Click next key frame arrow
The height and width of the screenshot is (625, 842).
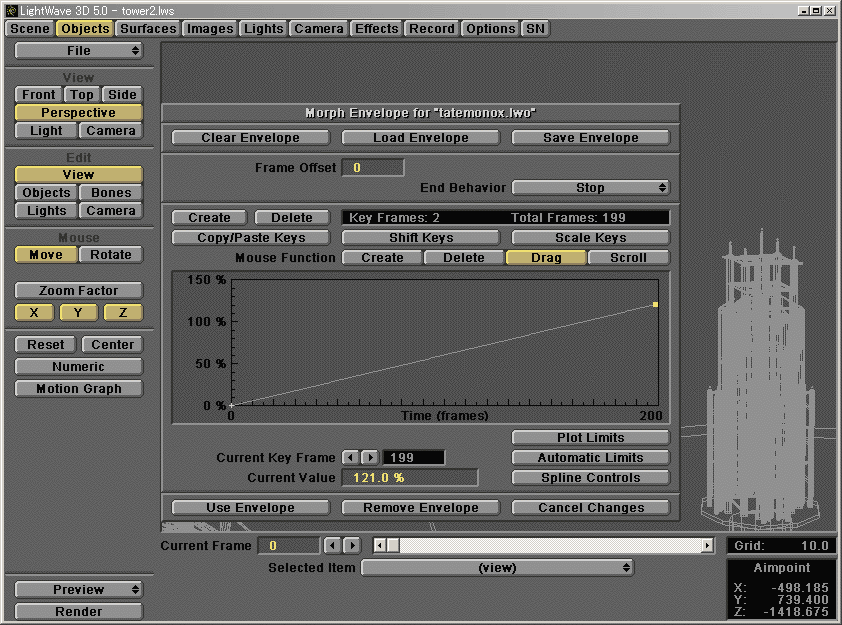[x=368, y=458]
